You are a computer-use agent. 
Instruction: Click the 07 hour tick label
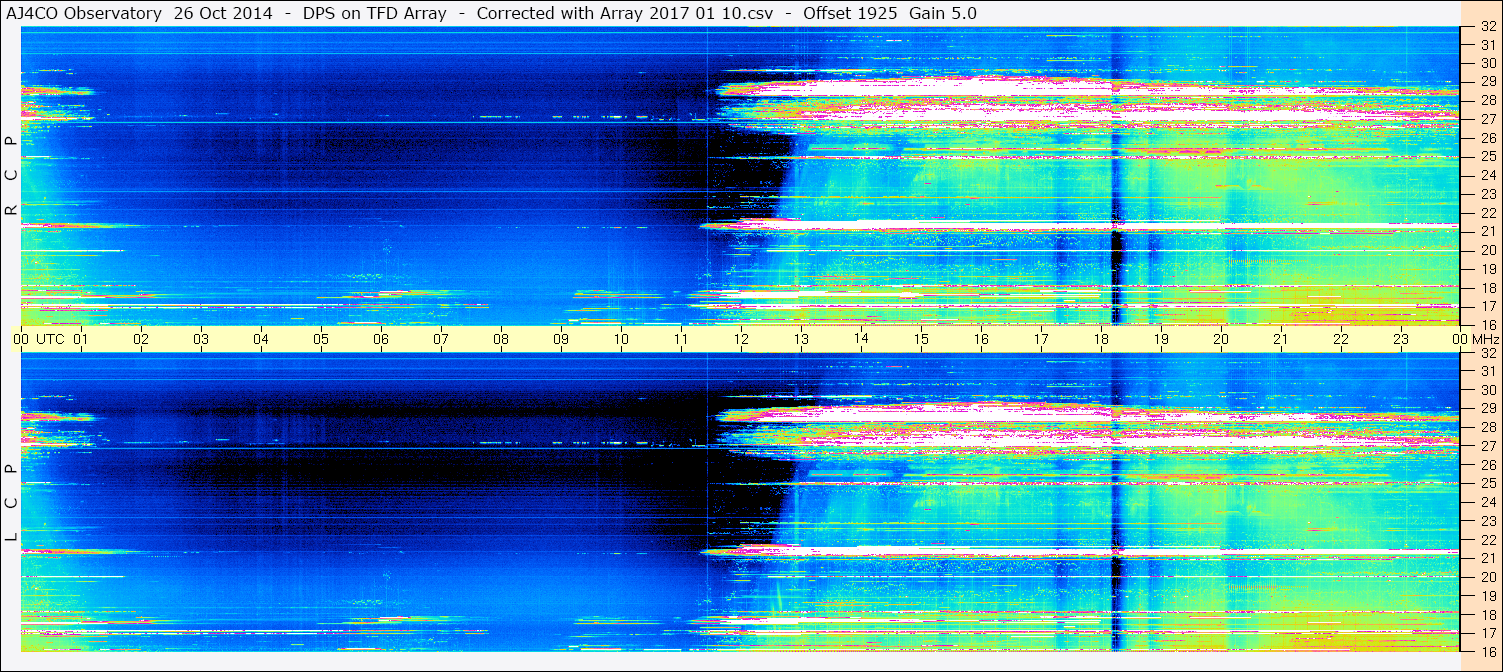coord(441,339)
